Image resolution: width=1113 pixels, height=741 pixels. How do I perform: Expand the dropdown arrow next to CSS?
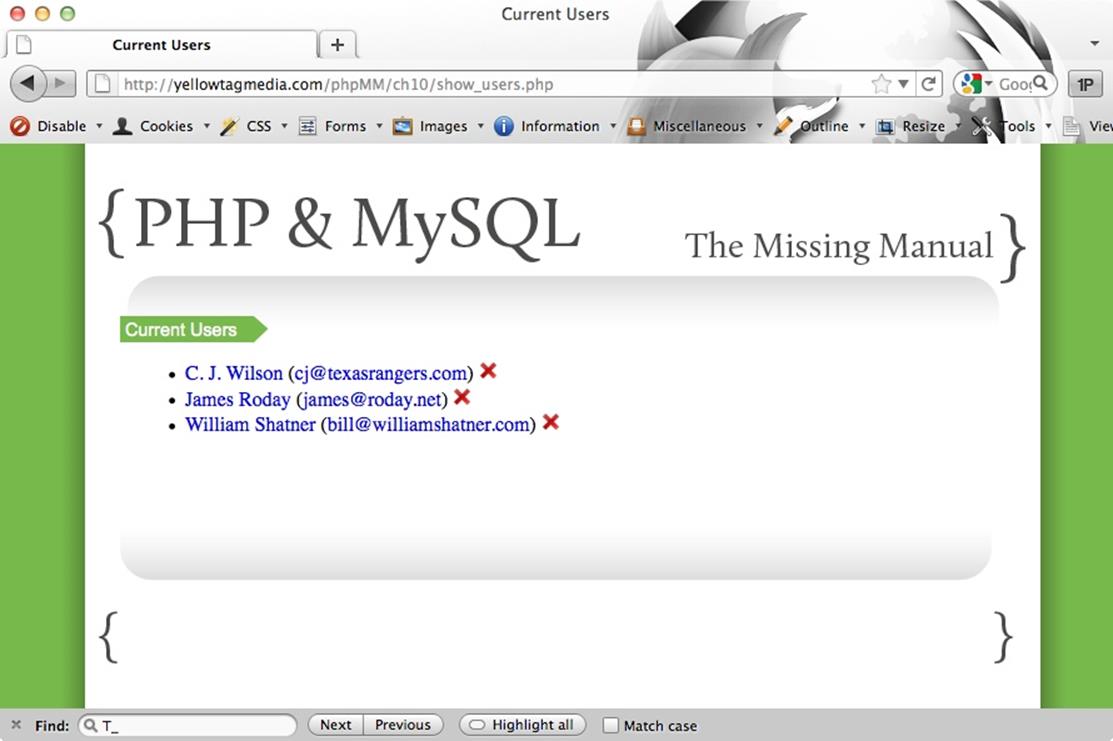pos(285,126)
